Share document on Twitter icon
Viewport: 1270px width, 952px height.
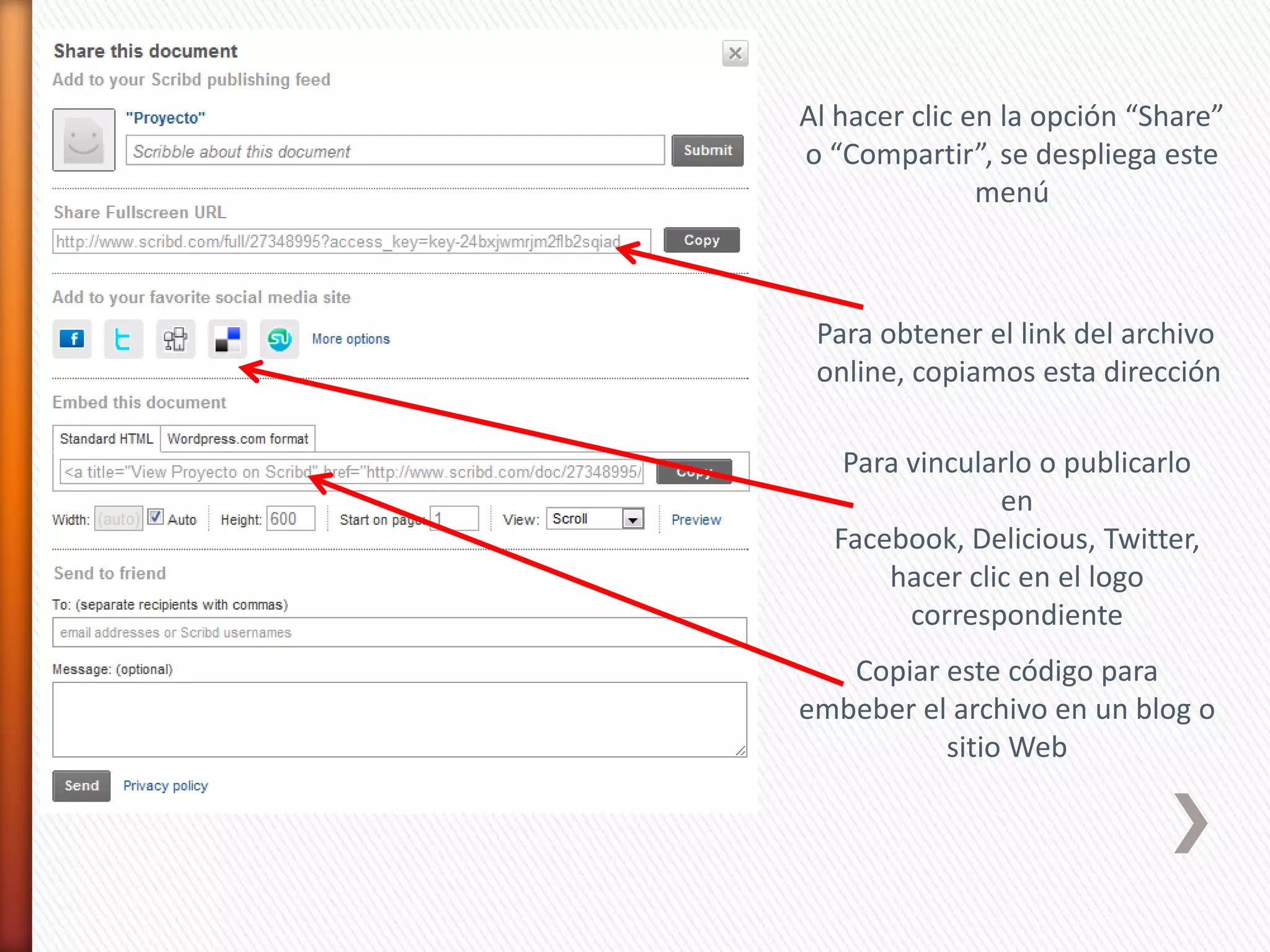[123, 339]
